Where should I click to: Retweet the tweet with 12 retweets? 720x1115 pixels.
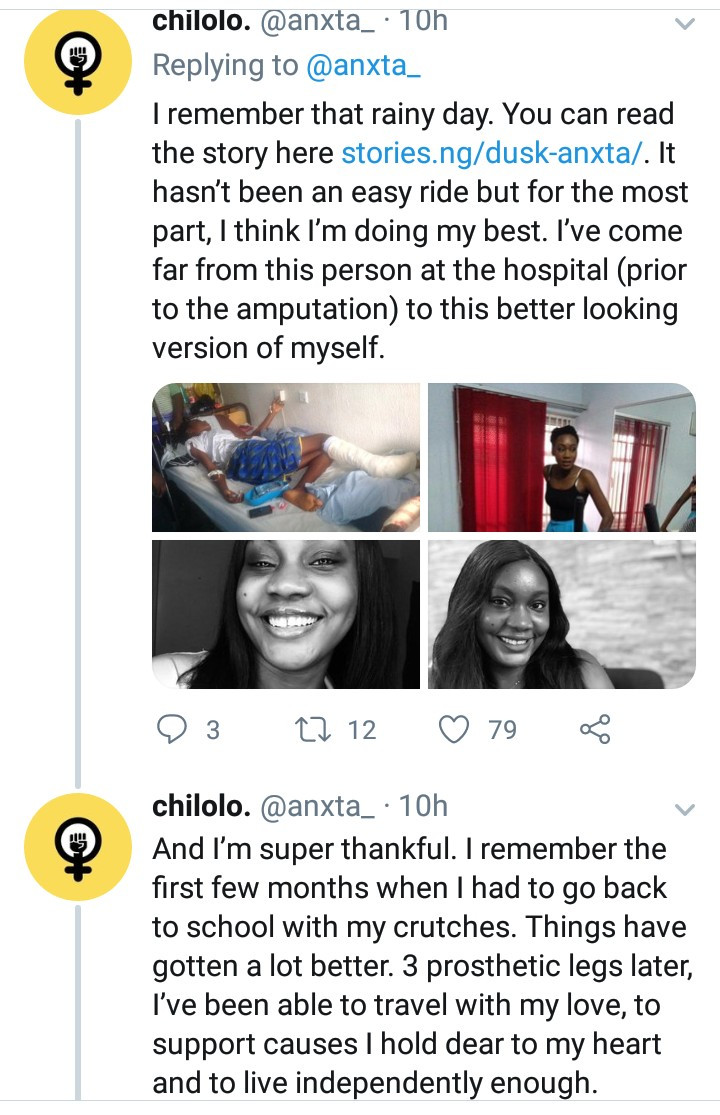(326, 730)
